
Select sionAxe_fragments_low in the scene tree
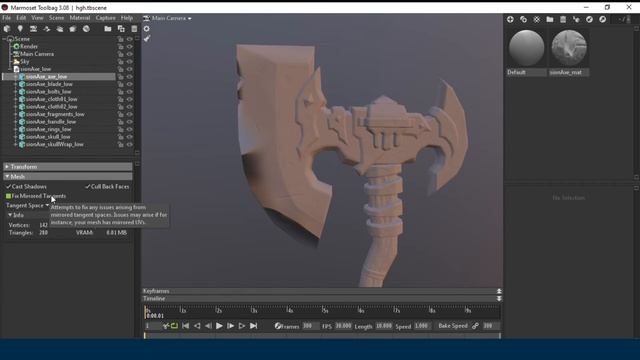(55, 114)
